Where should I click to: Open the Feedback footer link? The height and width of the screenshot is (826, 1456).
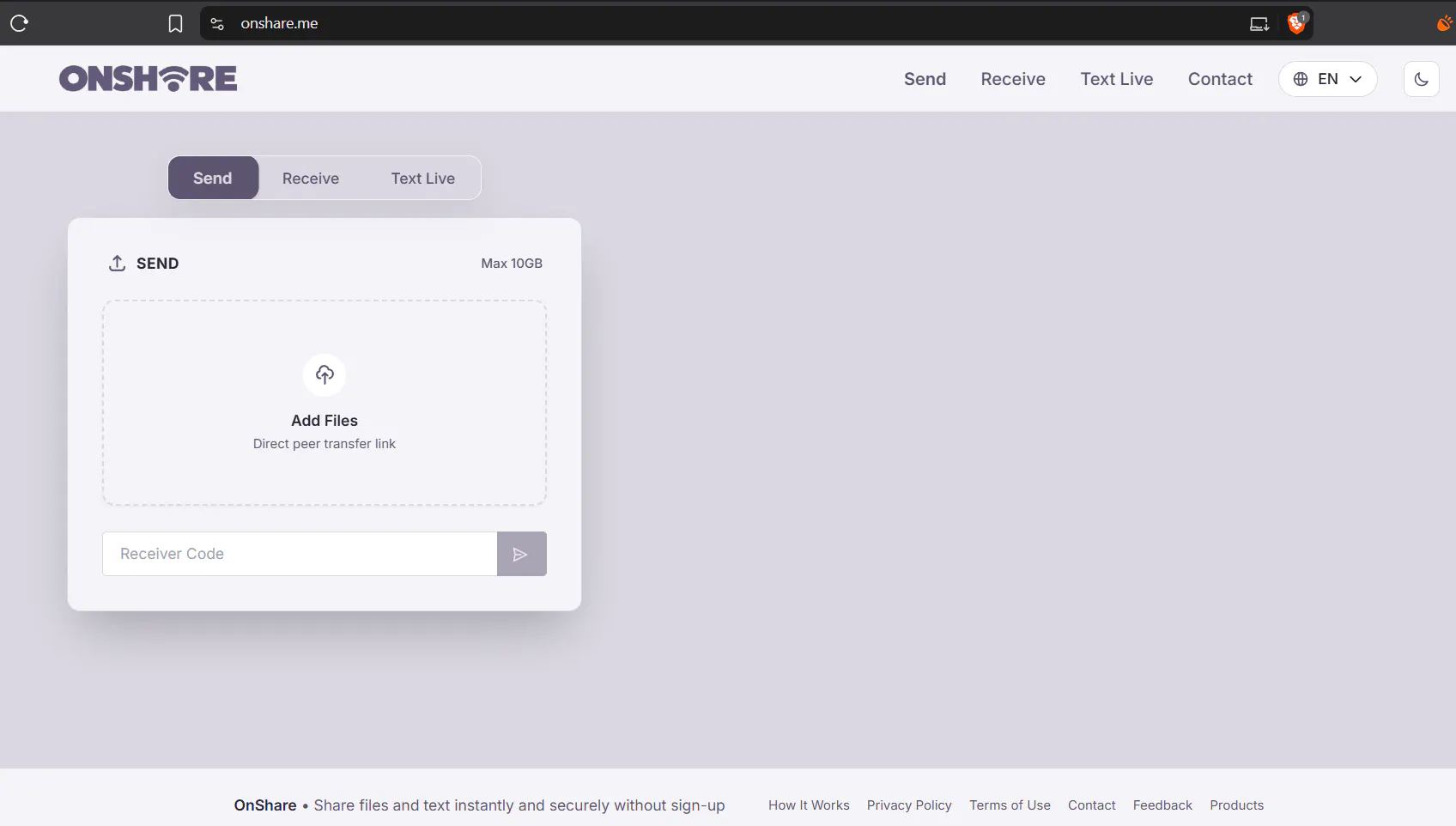[1162, 805]
